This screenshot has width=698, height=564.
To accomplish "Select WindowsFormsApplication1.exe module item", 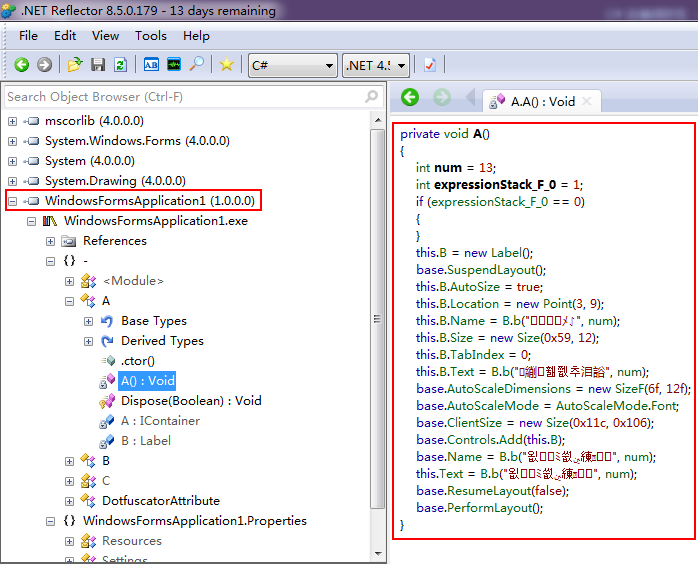I will pyautogui.click(x=156, y=221).
